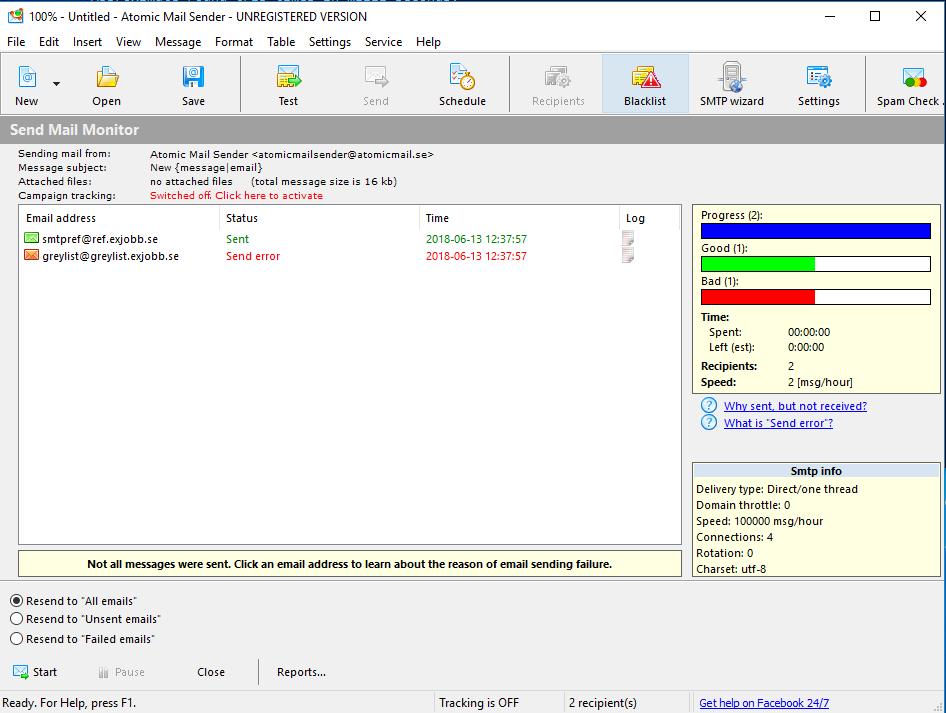The width and height of the screenshot is (946, 713).
Task: Open the Table menu
Action: (281, 42)
